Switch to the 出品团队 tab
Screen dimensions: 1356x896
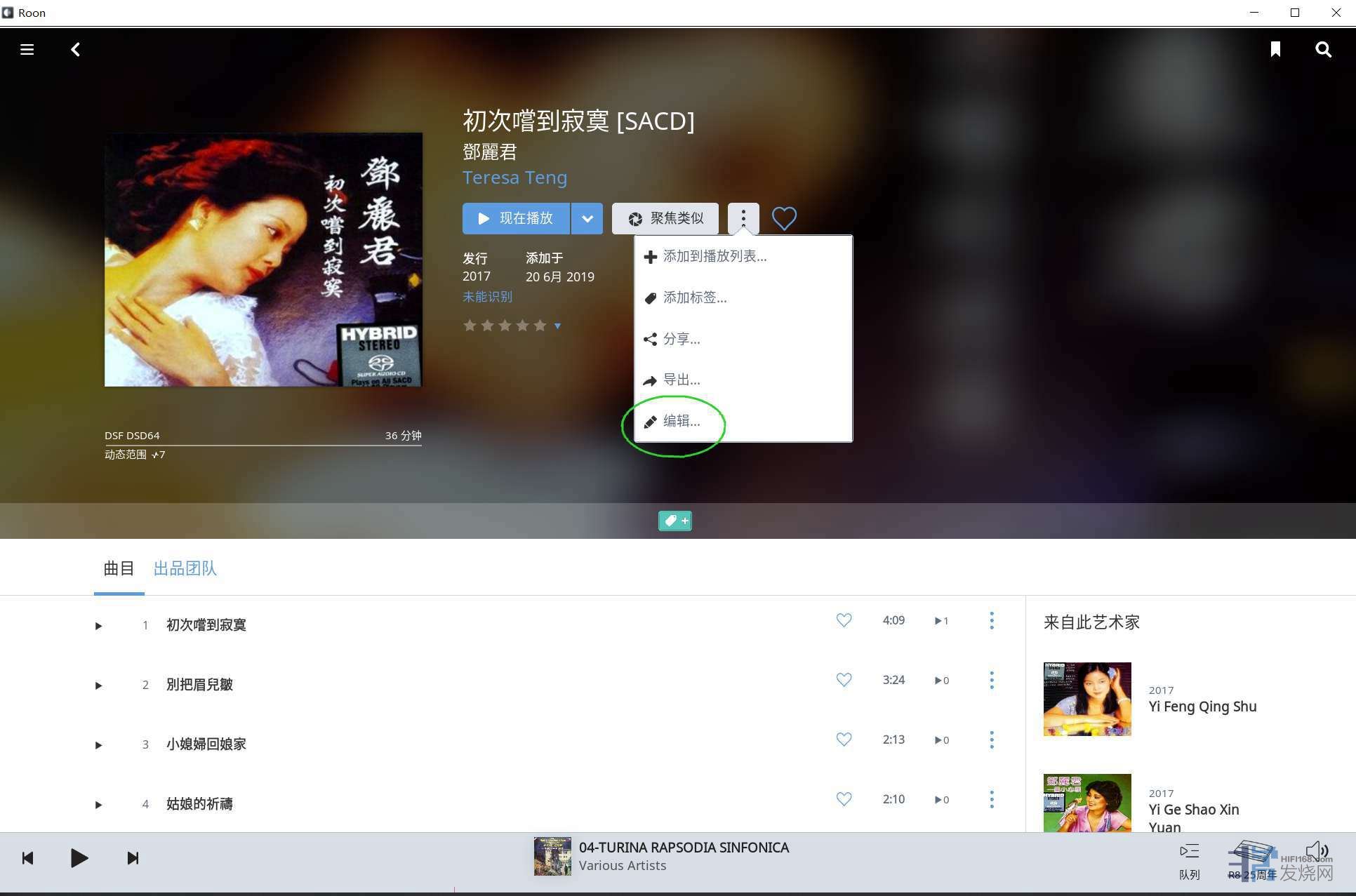[185, 568]
